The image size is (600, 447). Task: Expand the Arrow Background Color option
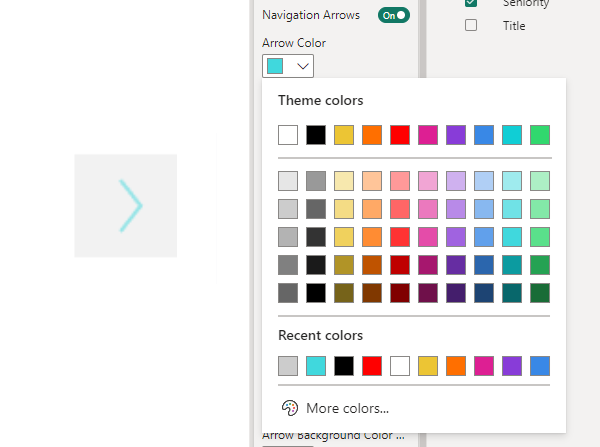coord(333,437)
